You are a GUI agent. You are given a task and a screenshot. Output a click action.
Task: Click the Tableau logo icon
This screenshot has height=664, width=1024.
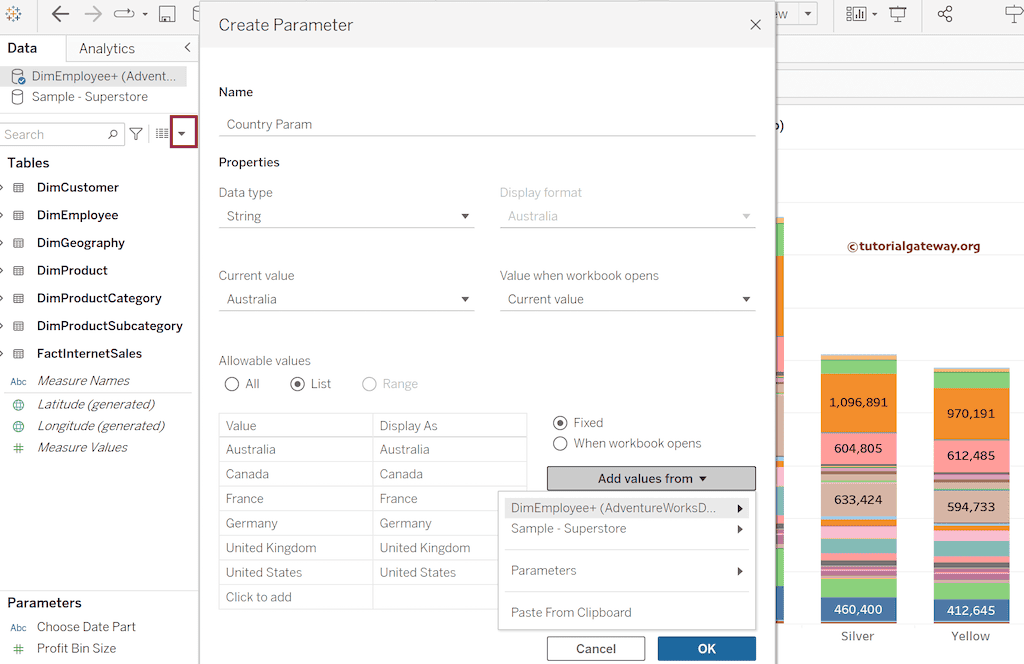[14, 14]
